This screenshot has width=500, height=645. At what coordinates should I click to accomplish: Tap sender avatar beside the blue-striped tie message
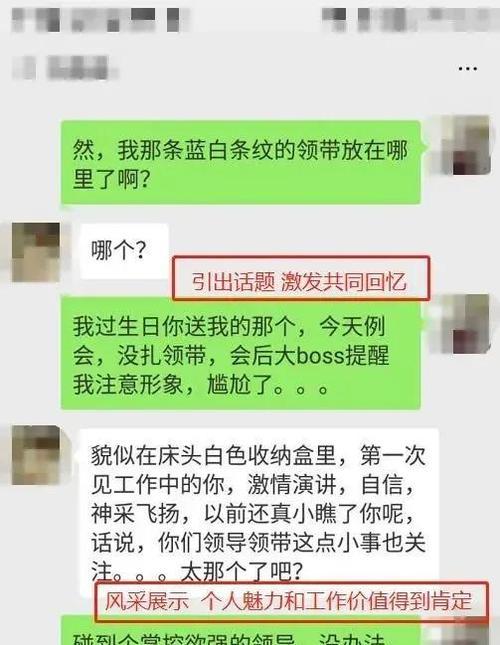(461, 145)
